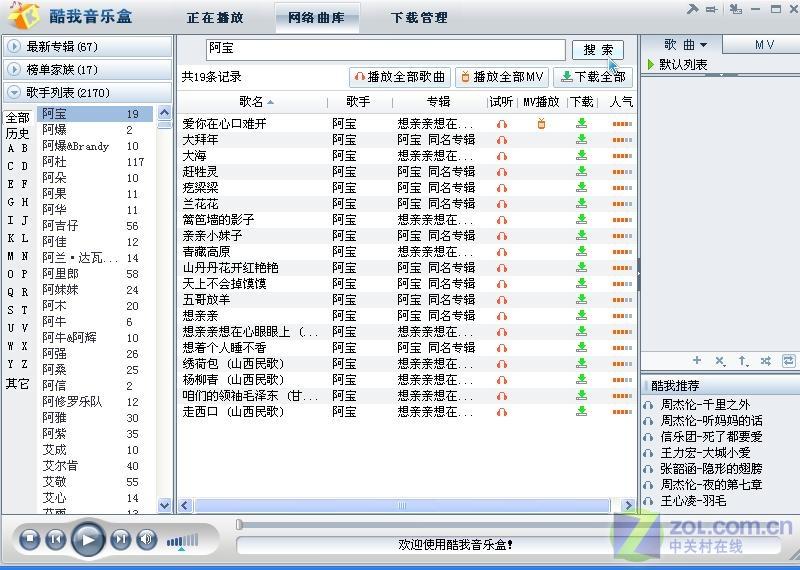Open the 歌曲 dropdown arrow
This screenshot has width=800, height=570.
tap(704, 45)
